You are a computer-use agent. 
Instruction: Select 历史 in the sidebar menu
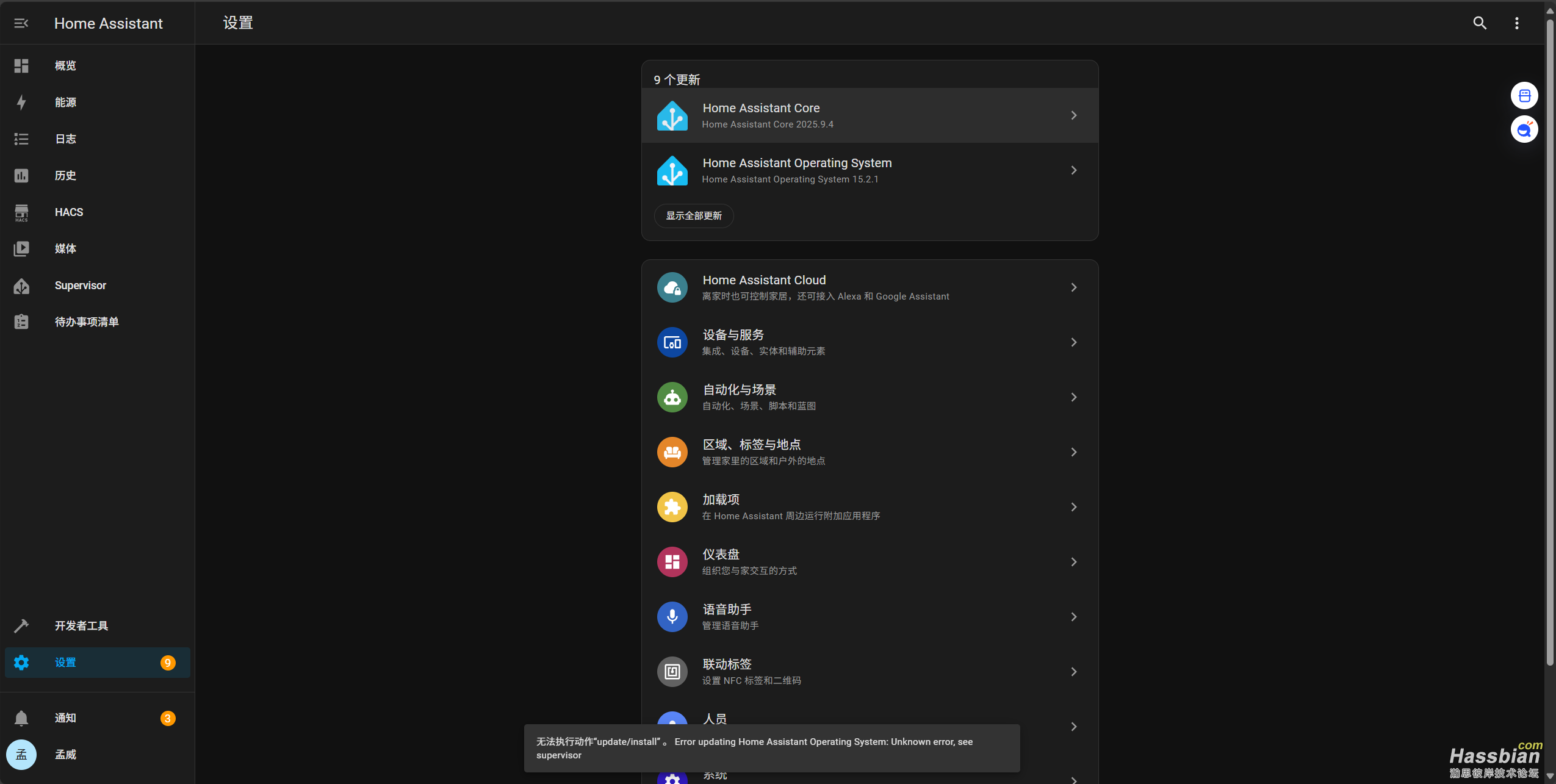pyautogui.click(x=65, y=176)
